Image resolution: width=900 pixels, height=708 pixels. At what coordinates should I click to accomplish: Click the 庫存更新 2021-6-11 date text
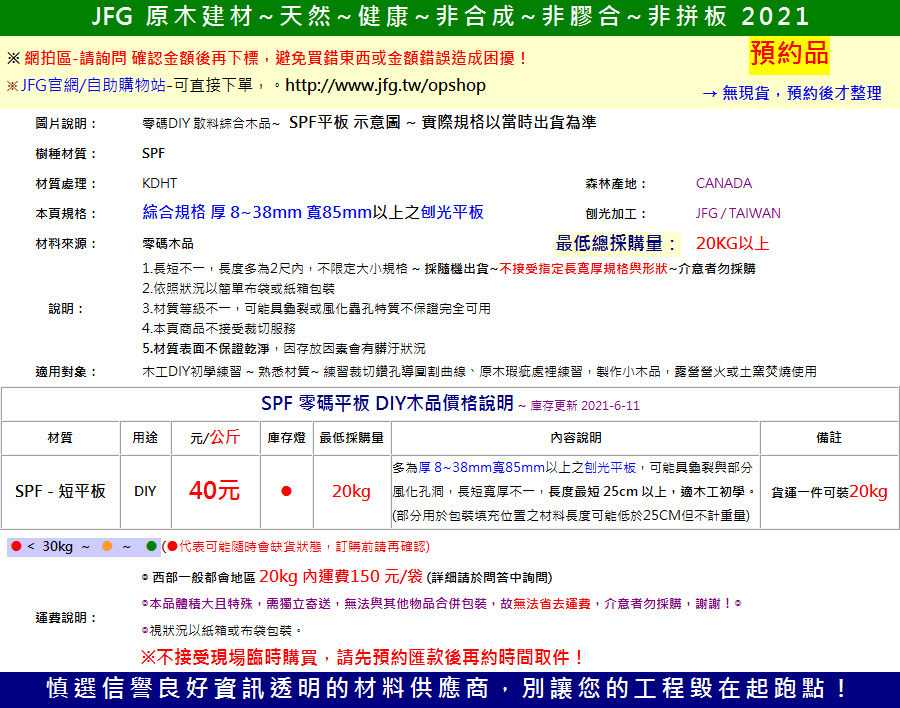[584, 406]
